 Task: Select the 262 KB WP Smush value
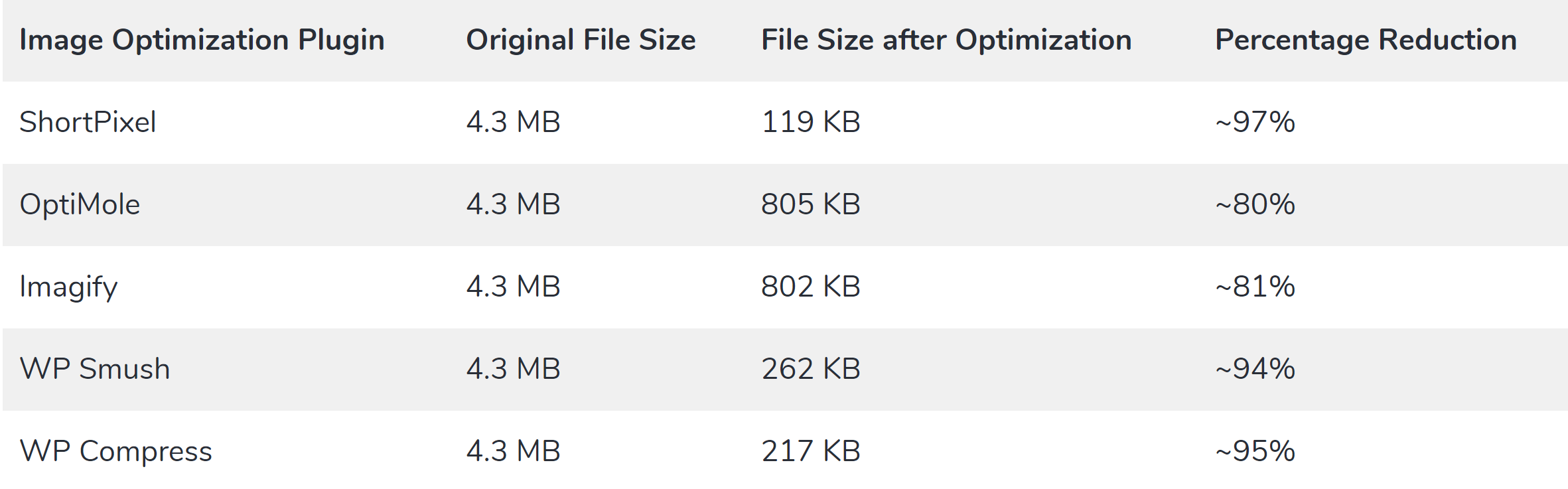(811, 369)
